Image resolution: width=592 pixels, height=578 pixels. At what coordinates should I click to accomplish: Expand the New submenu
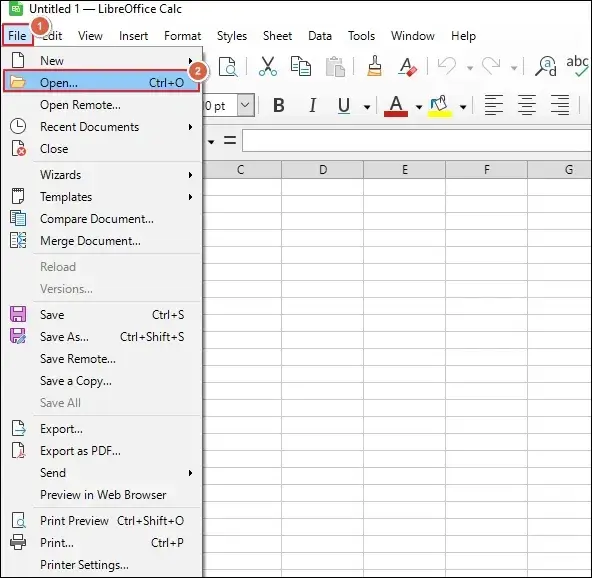coord(102,60)
